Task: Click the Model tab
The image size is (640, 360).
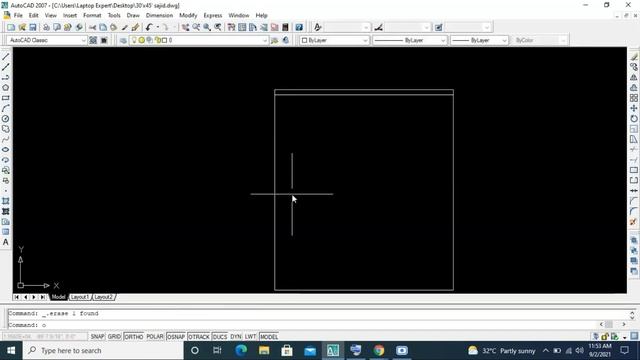Action: point(58,297)
